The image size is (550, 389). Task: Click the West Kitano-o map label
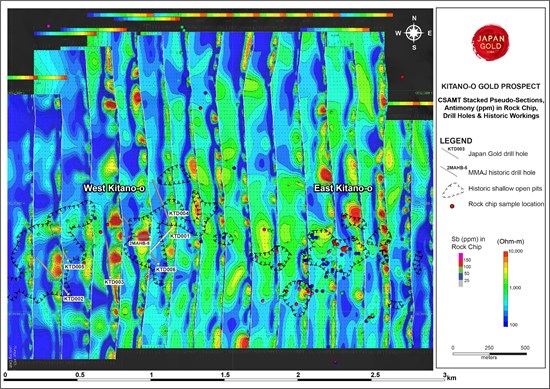pos(114,188)
